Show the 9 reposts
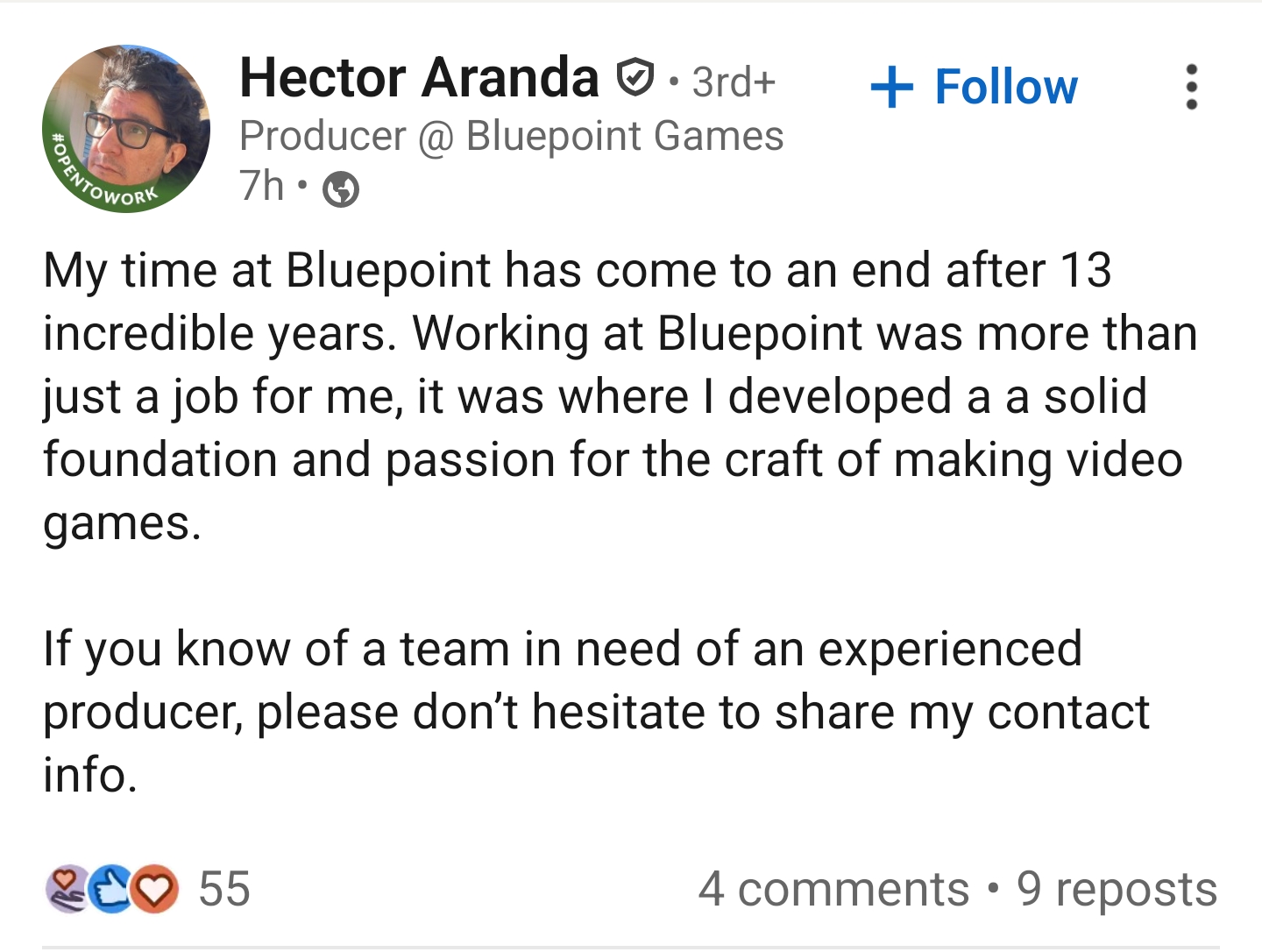Viewport: 1262px width, 952px height. 1117,889
